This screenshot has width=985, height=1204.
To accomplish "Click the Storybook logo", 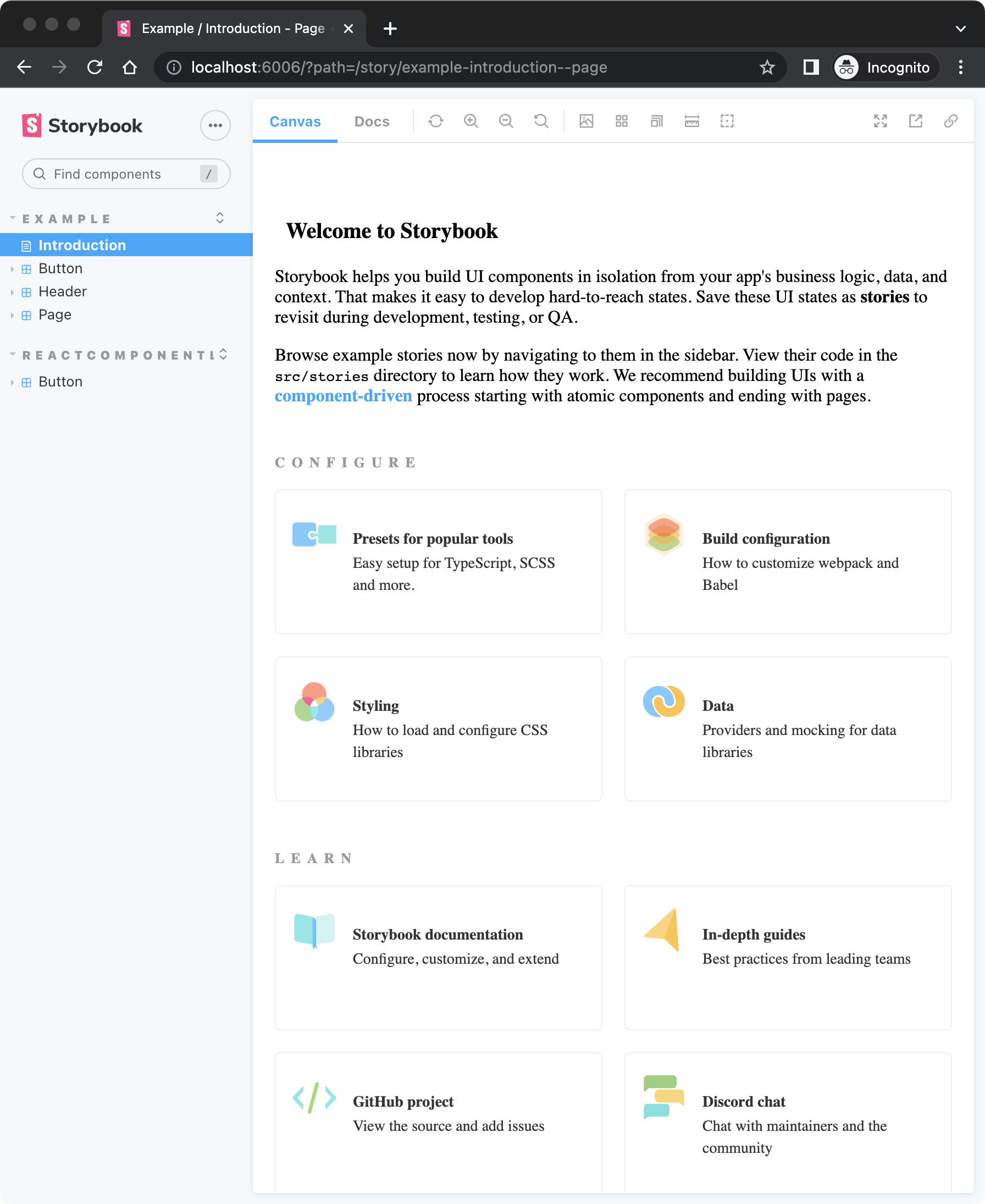I will [82, 125].
